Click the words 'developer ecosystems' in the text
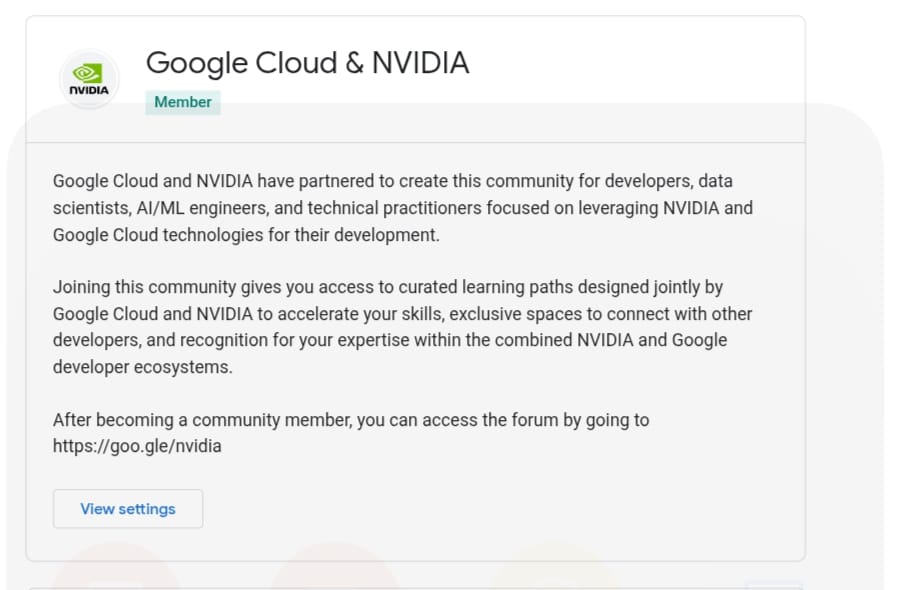The height and width of the screenshot is (590, 900). [142, 366]
